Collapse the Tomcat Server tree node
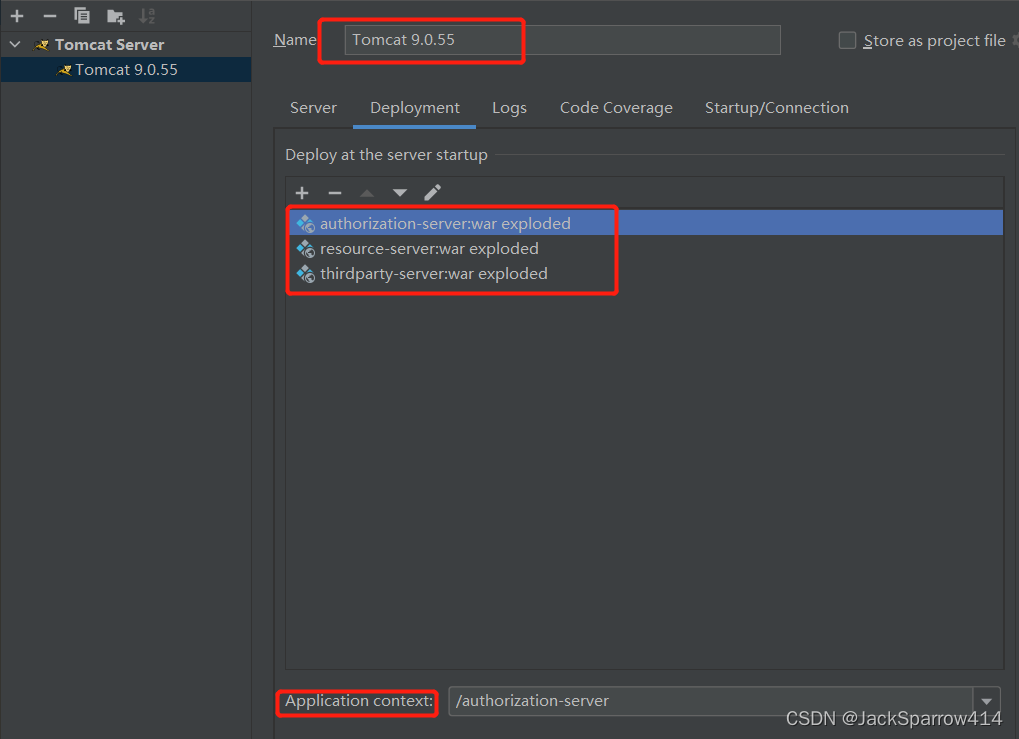 coord(15,45)
